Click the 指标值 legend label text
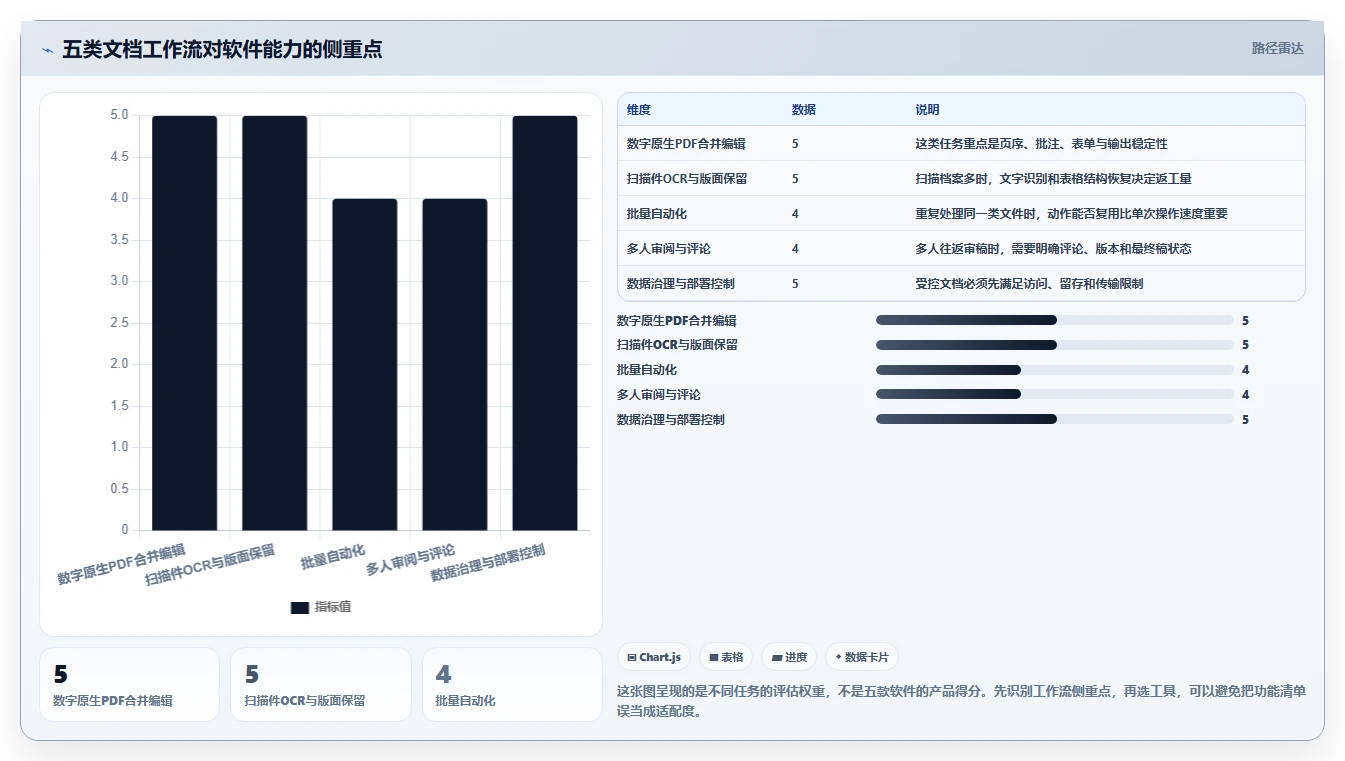 pyautogui.click(x=333, y=607)
